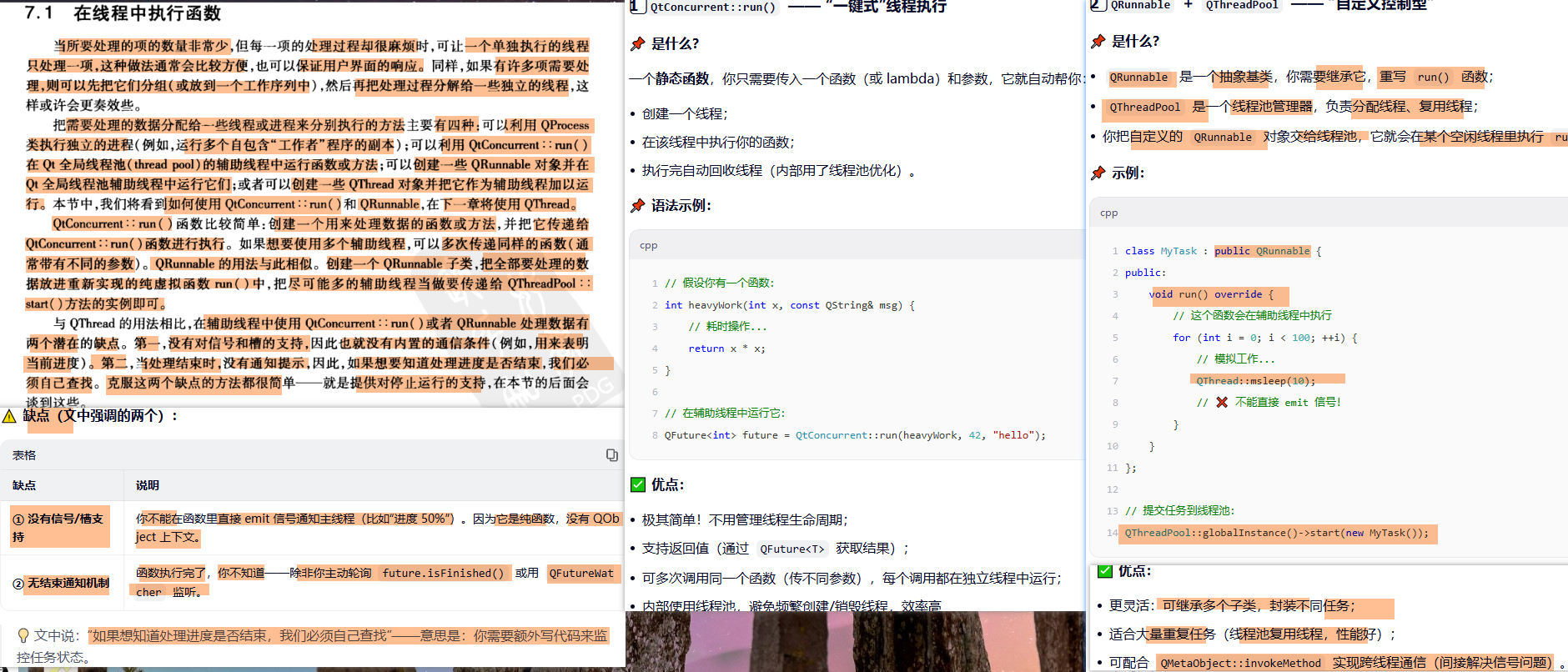Click the cpp label above the heavyWork code
Screen dimensions: 1568x672
pyautogui.click(x=648, y=245)
